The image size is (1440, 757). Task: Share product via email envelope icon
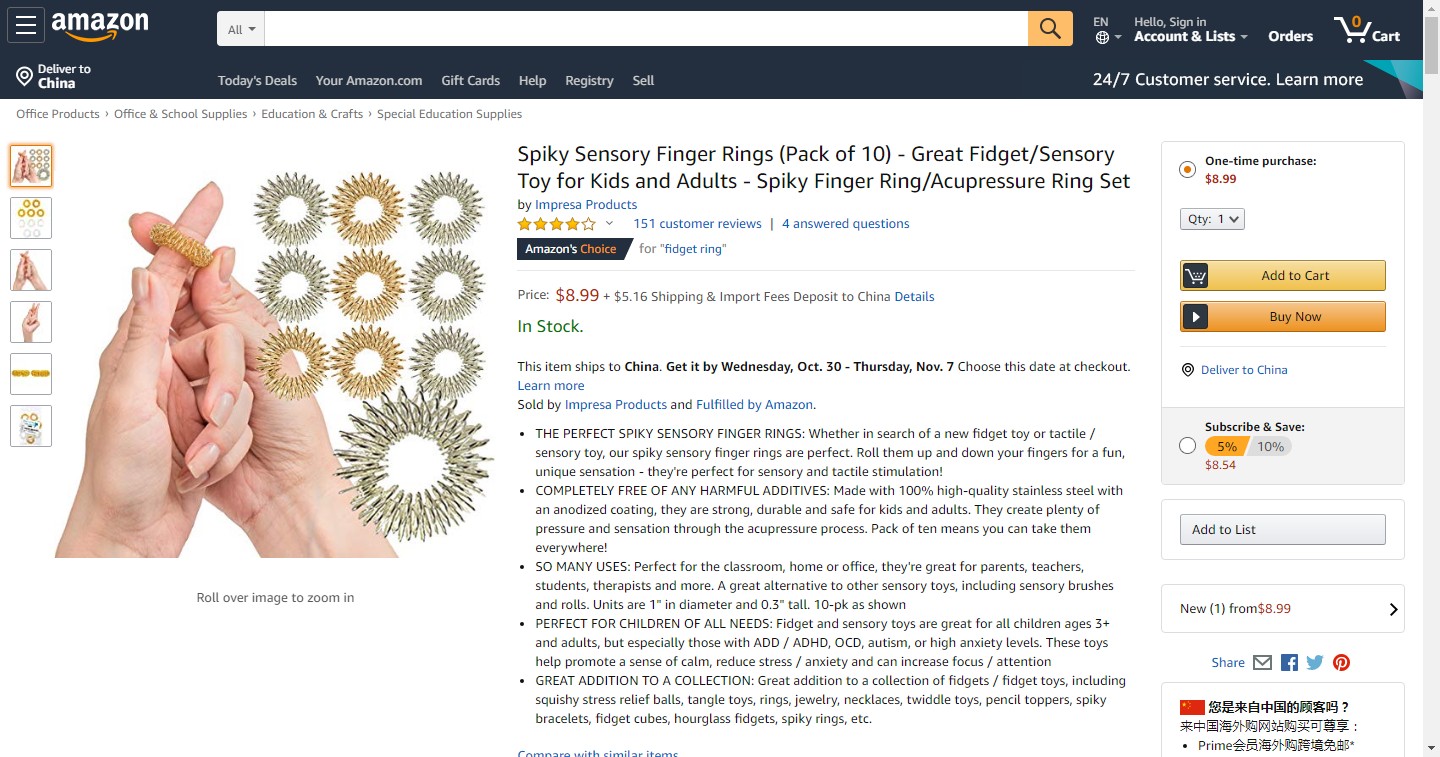1262,662
